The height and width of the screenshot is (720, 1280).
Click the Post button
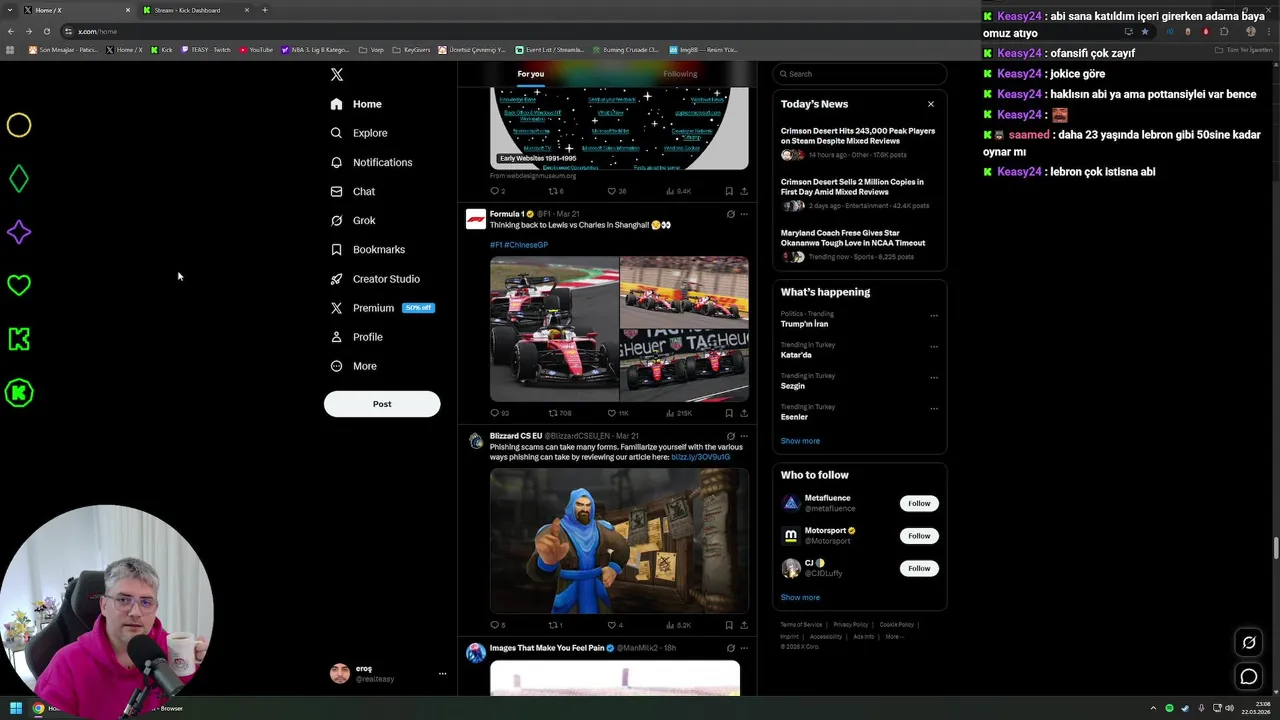[x=382, y=404]
